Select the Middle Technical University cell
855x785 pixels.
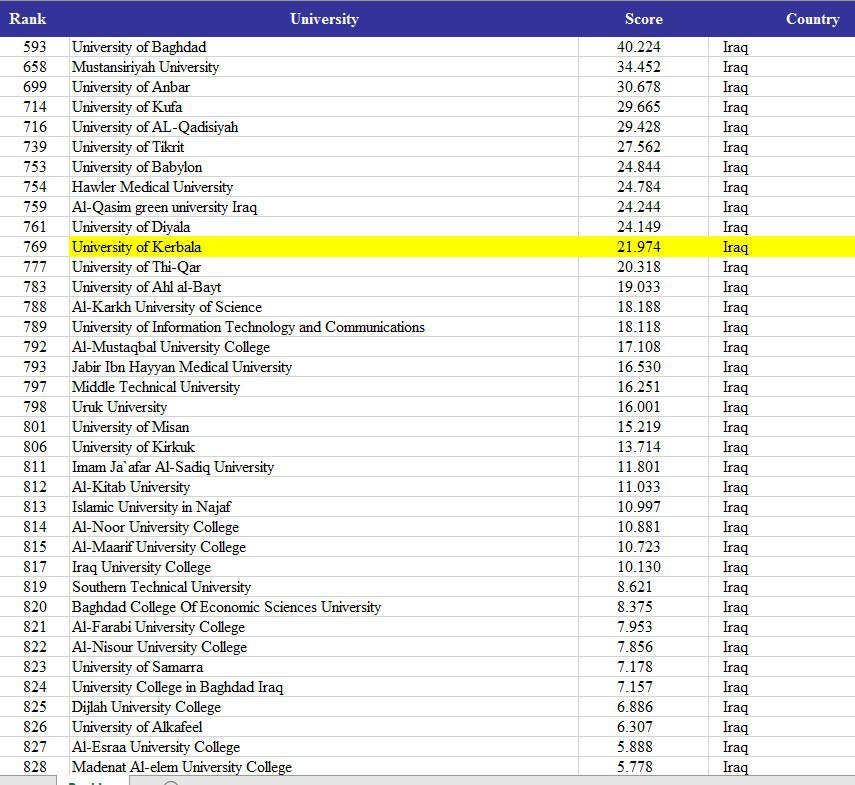[324, 387]
